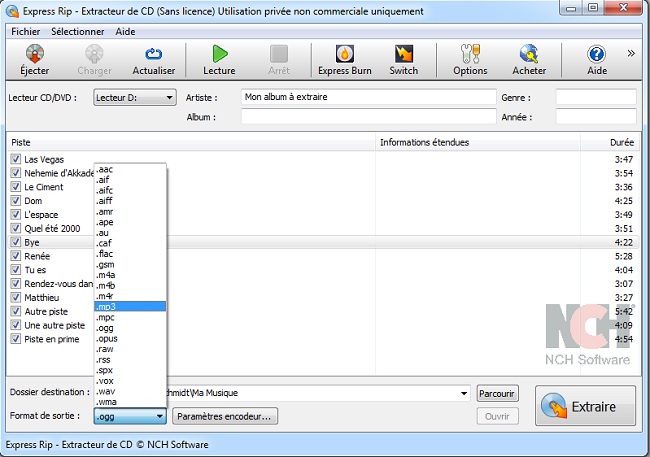Uncheck the Matthieu track
This screenshot has width=650, height=457.
16,297
